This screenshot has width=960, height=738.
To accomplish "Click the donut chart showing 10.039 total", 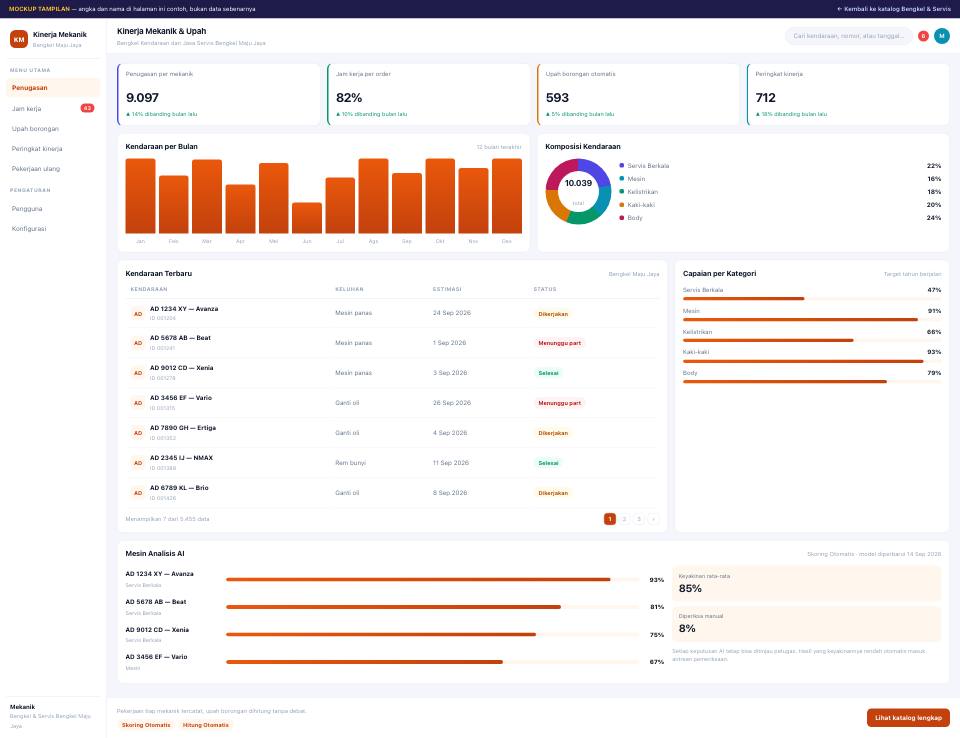I will [x=578, y=191].
